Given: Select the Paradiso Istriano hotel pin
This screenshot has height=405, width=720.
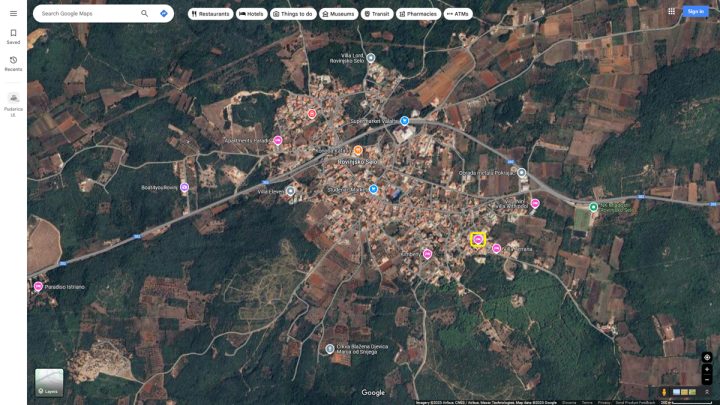Looking at the screenshot, I should [38, 287].
